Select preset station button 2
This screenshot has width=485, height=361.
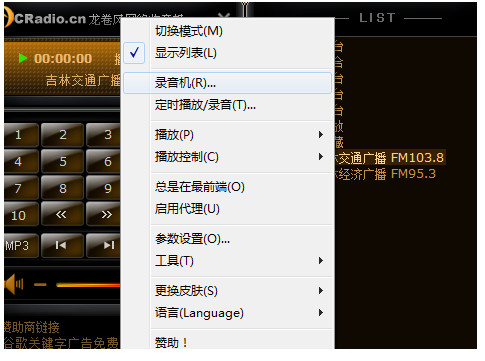click(x=62, y=135)
